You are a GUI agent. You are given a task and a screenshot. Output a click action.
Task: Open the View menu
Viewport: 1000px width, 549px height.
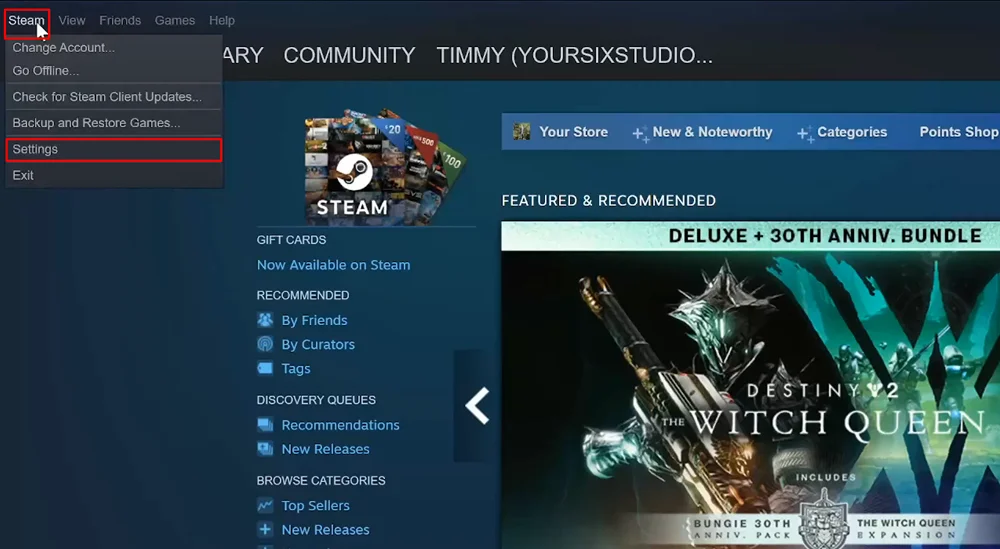(72, 20)
